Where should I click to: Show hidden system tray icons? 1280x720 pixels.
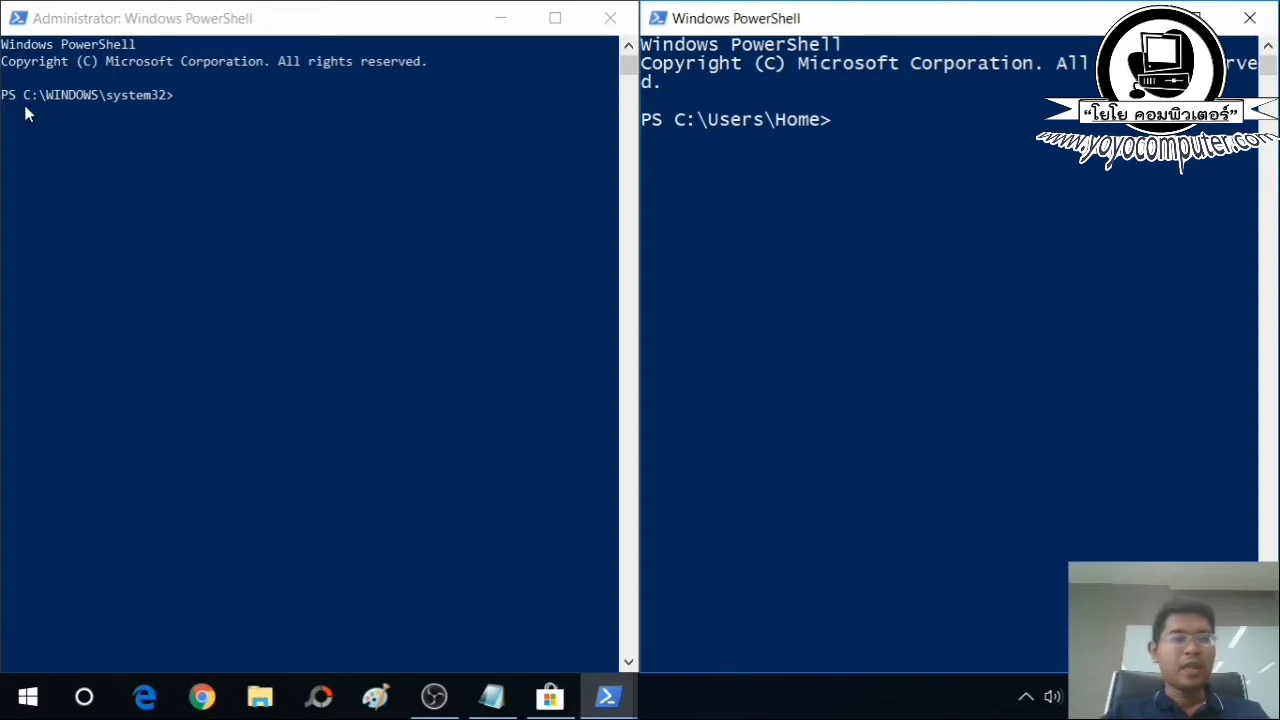click(1025, 697)
